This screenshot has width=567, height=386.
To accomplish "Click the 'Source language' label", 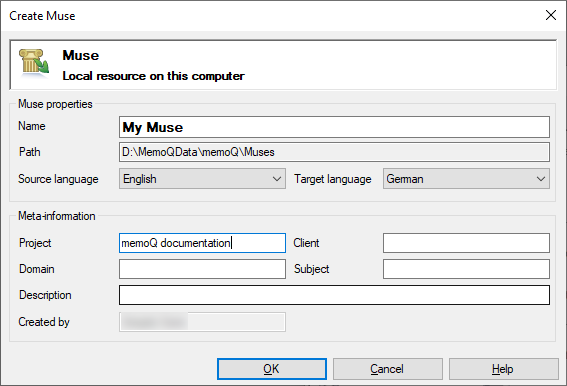I will 58,179.
